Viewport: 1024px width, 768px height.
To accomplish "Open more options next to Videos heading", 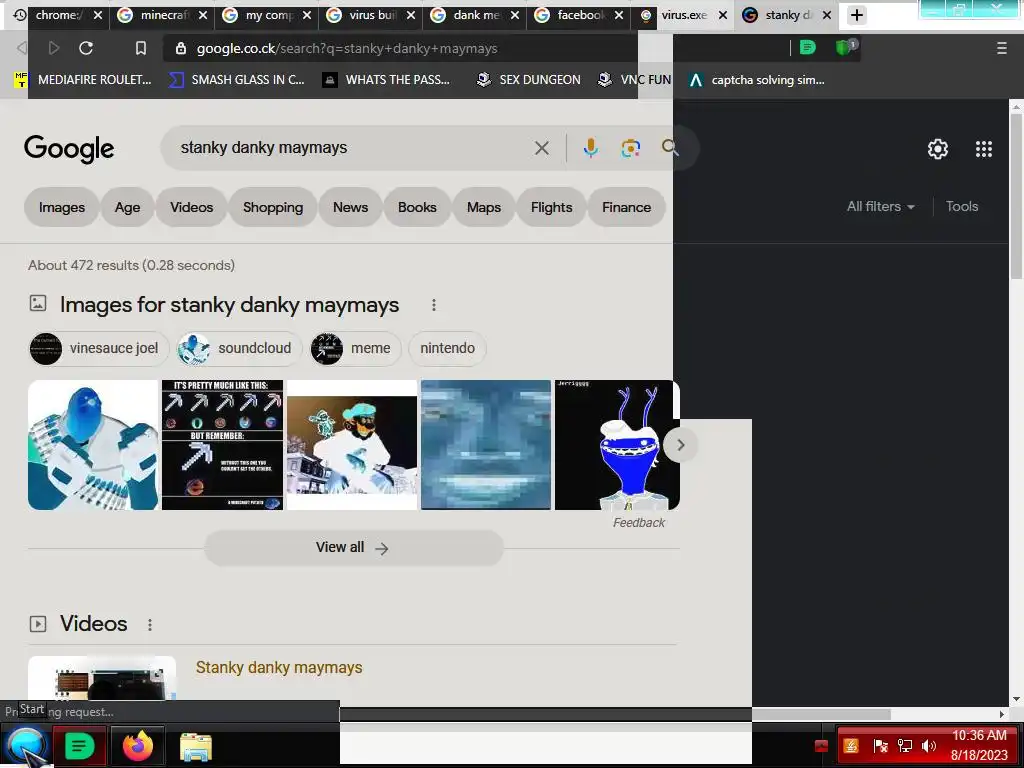I will (150, 625).
